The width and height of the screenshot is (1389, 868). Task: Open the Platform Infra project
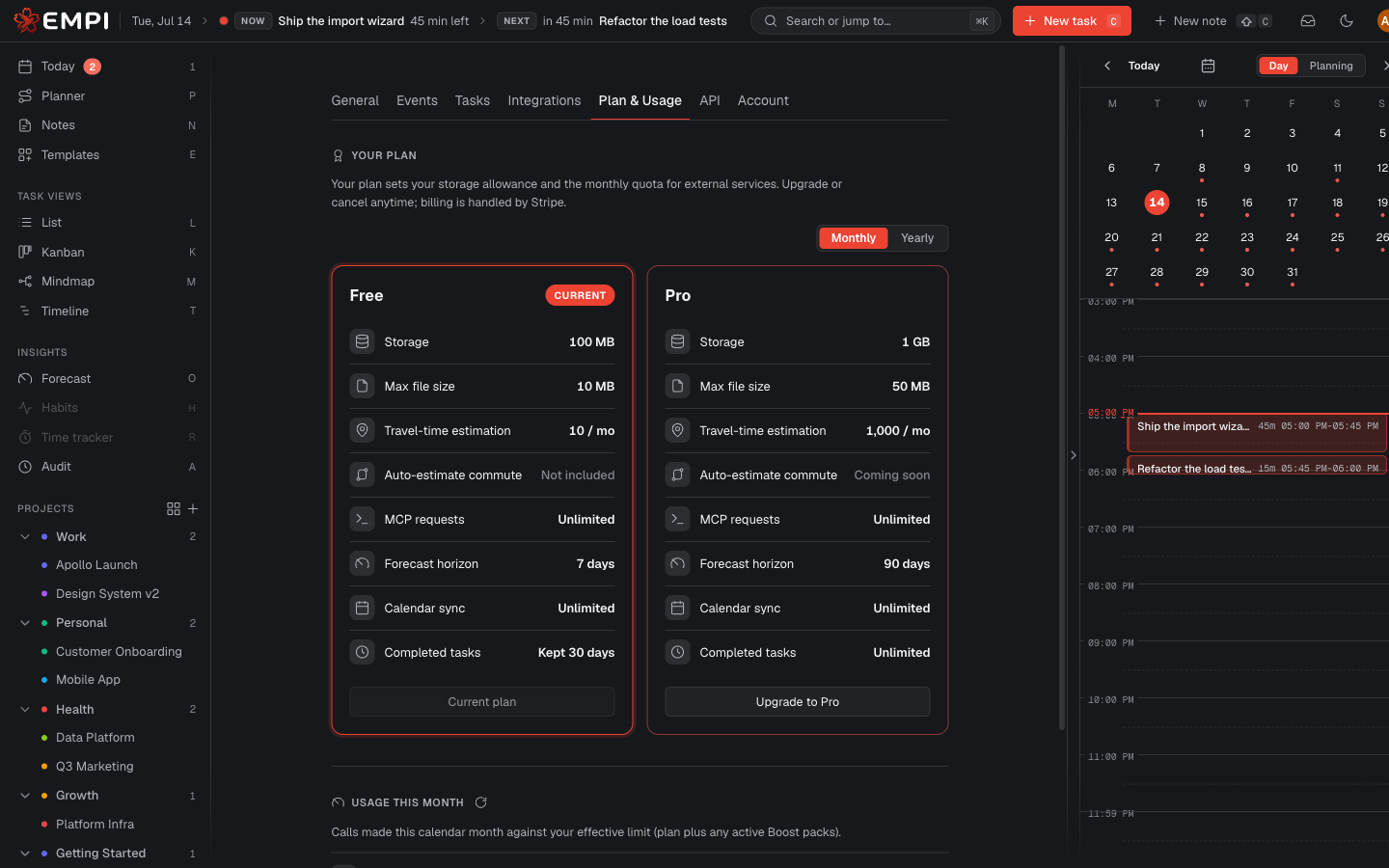(x=95, y=825)
